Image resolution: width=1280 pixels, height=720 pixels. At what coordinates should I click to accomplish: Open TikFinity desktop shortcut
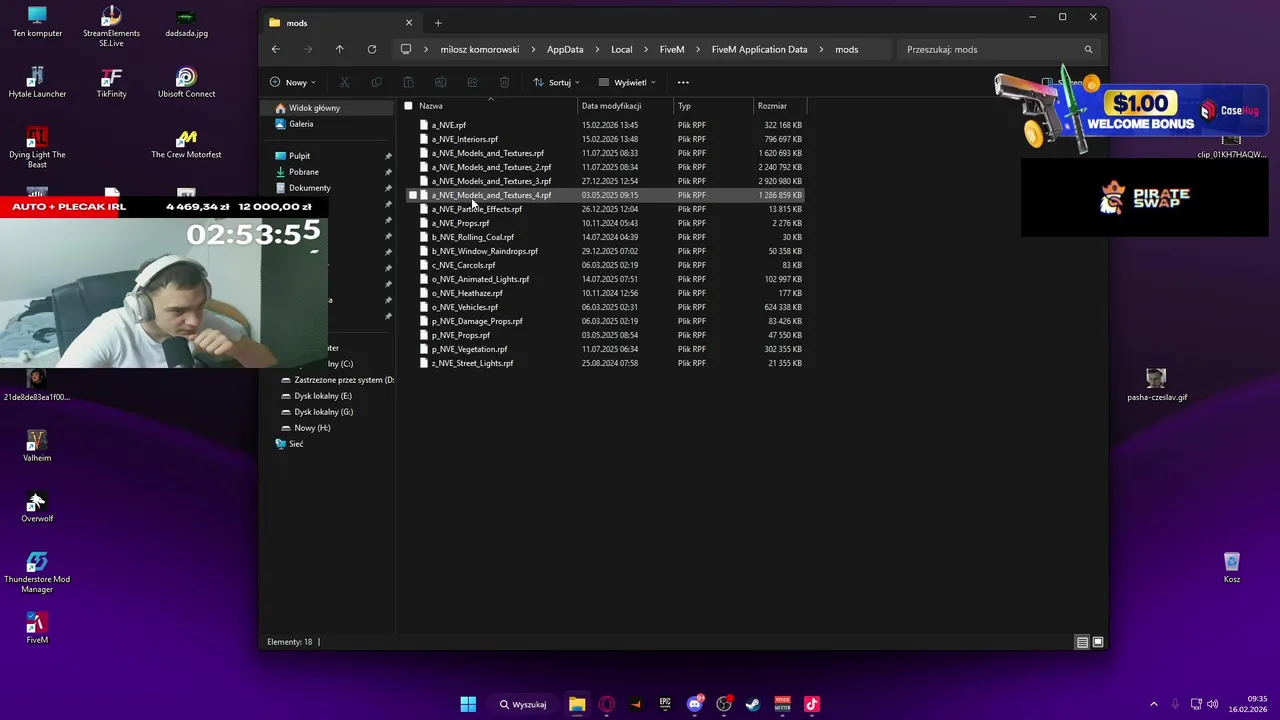[111, 82]
